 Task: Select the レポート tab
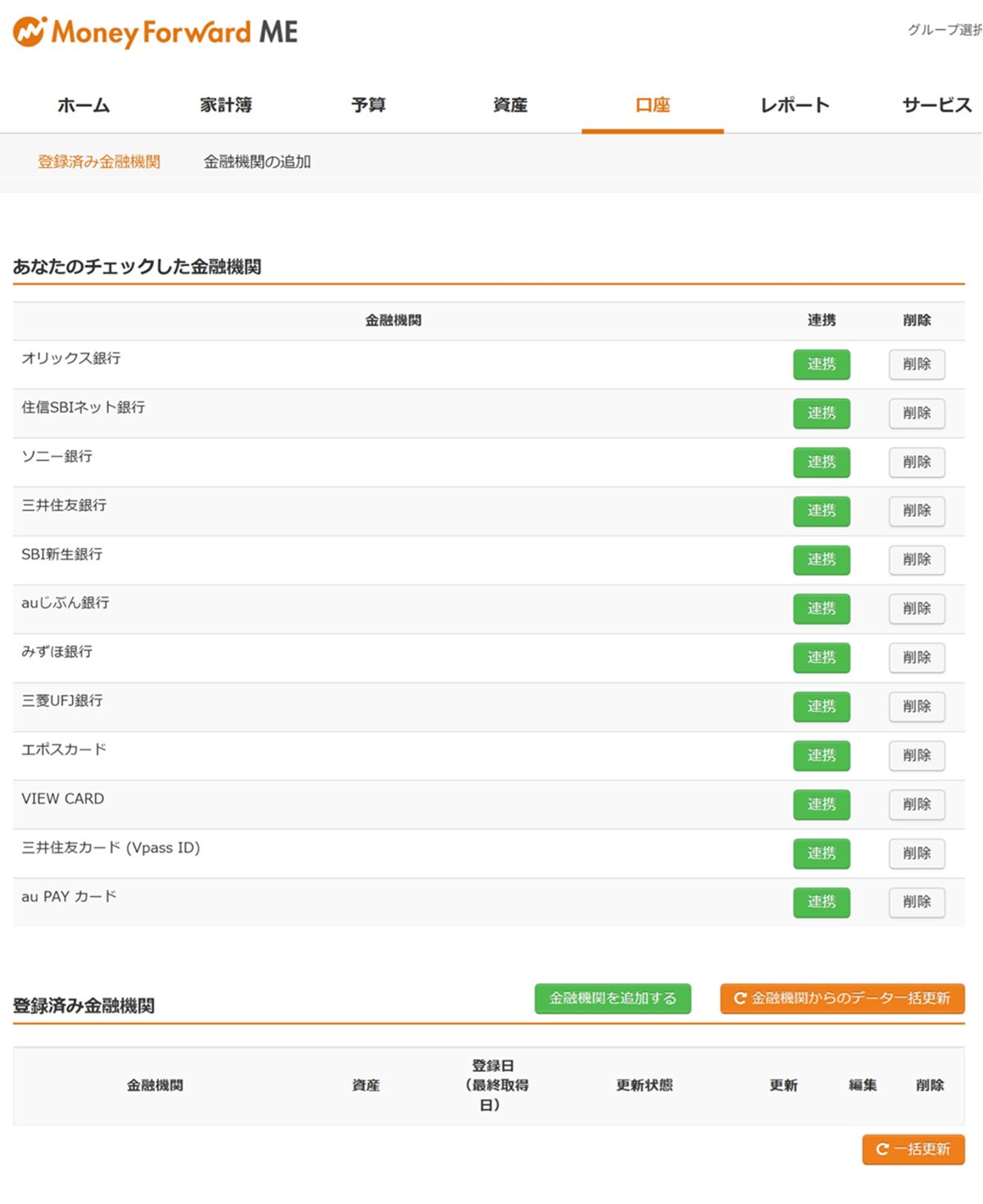click(x=795, y=105)
